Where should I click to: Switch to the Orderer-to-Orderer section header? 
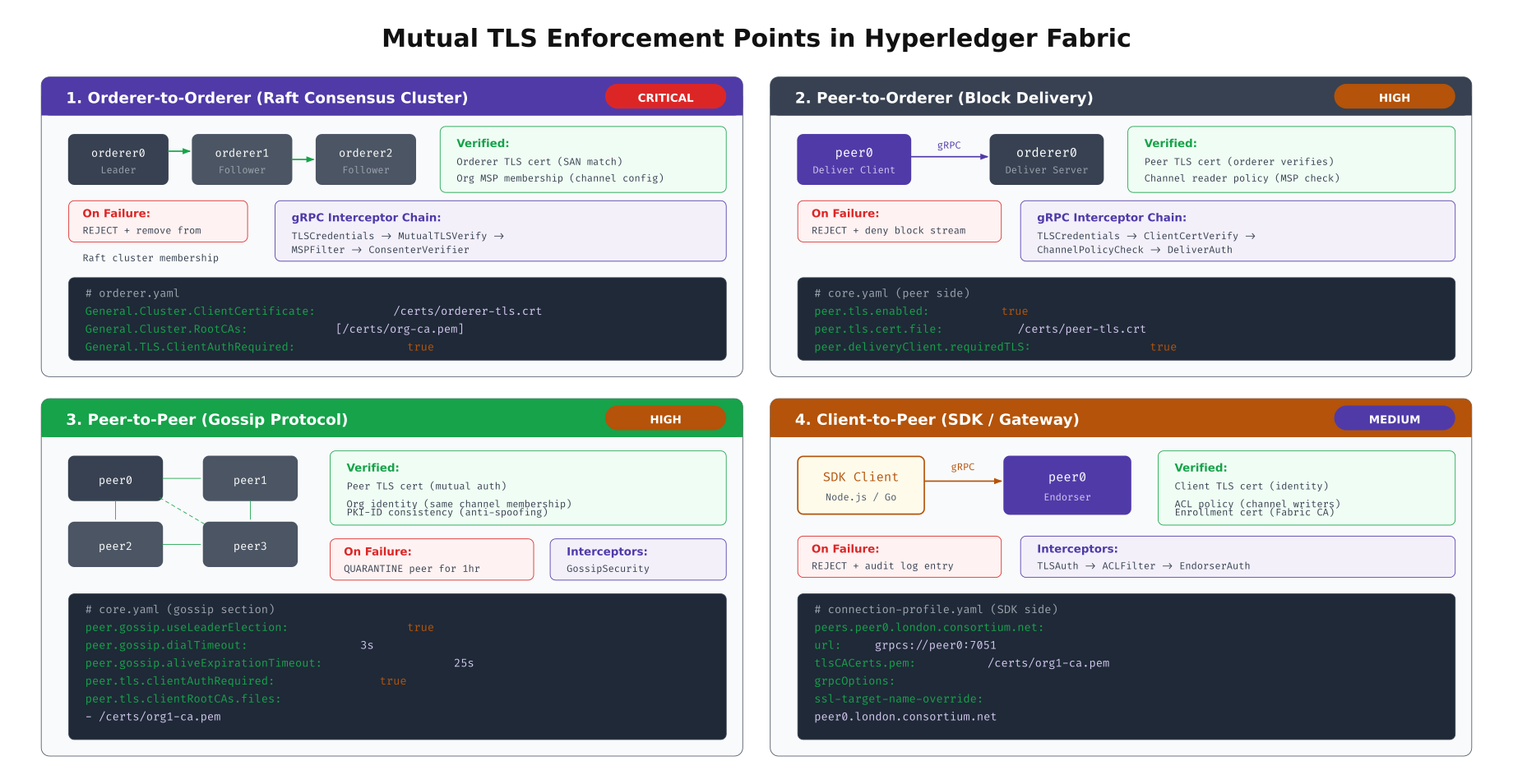[x=267, y=97]
